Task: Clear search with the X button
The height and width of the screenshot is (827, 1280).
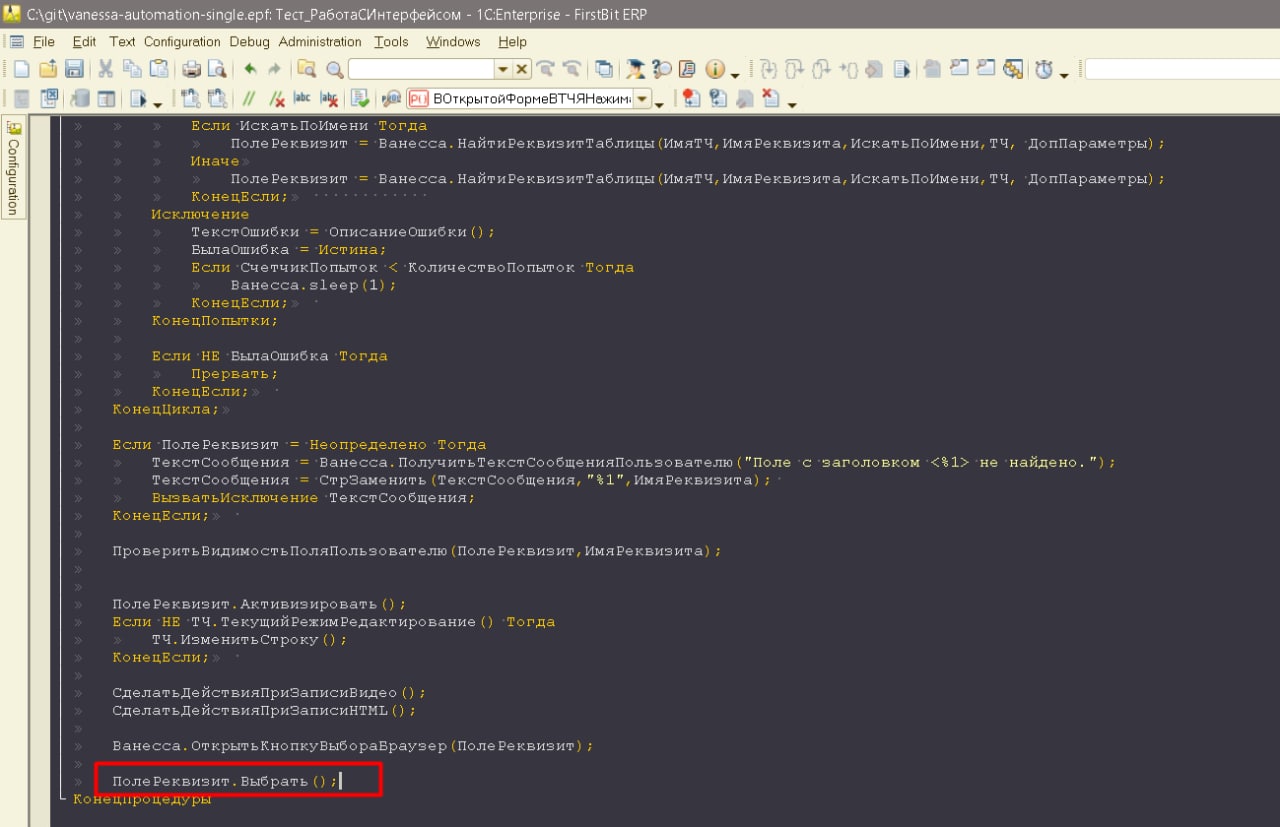Action: 522,69
